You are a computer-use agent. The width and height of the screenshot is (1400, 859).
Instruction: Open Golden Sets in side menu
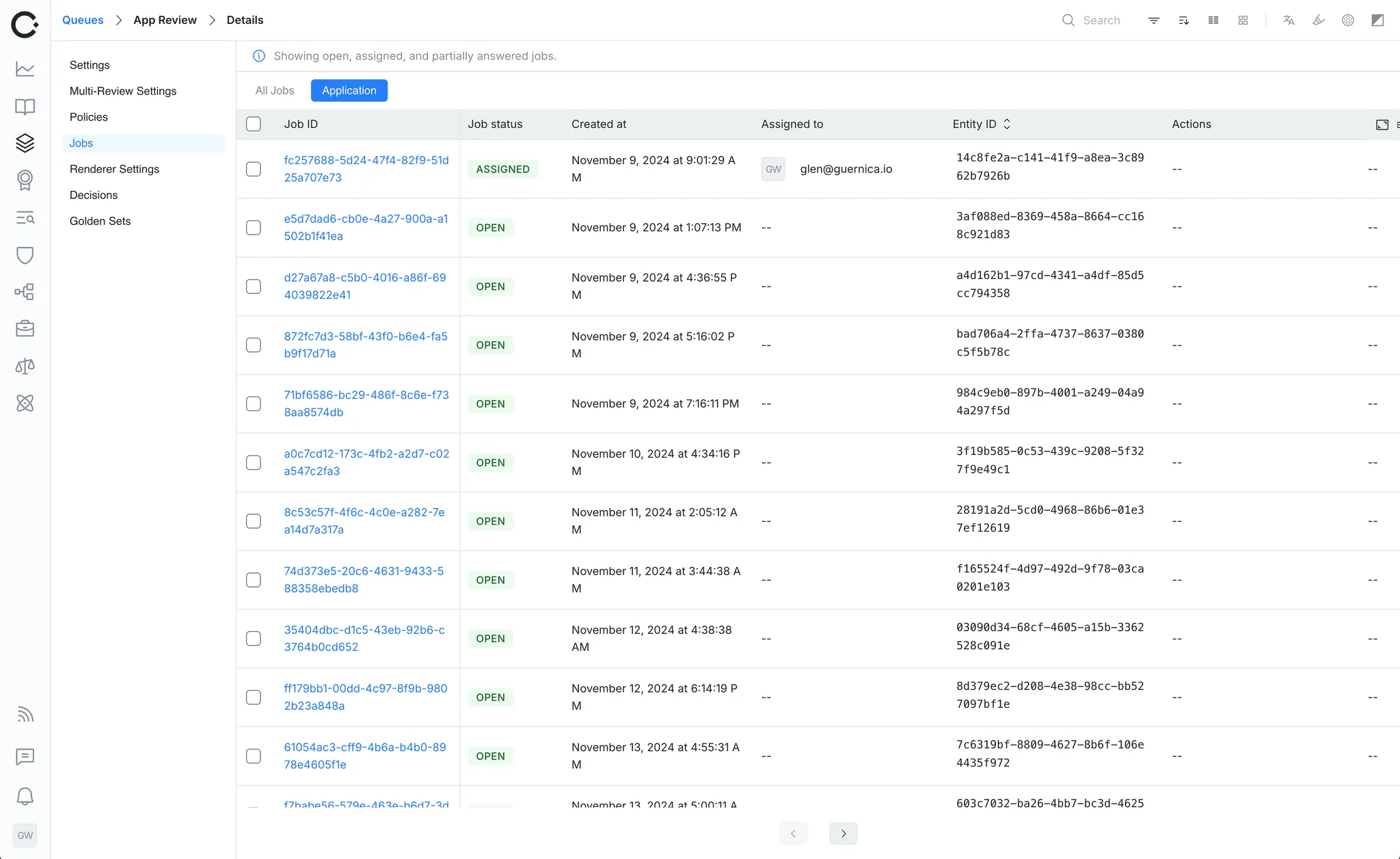pyautogui.click(x=144, y=221)
